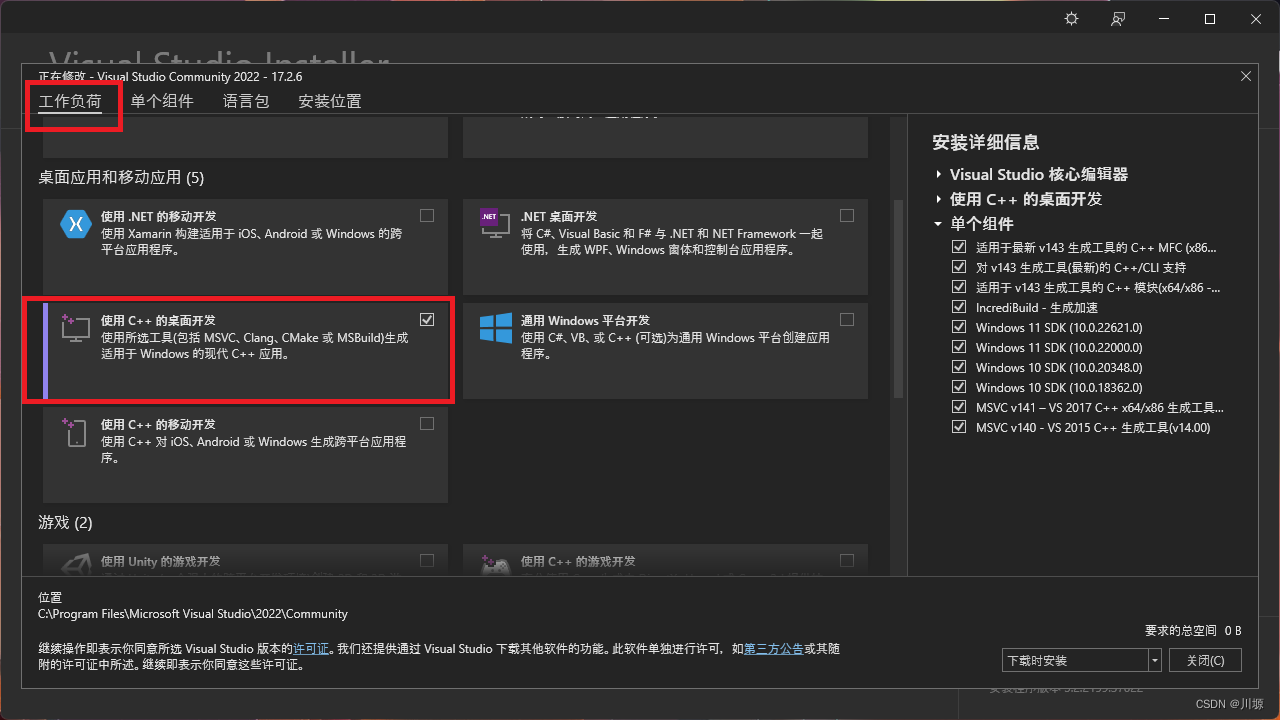The width and height of the screenshot is (1280, 720).
Task: Uncheck Windows 11 SDK (10.0.22621.0)
Action: (x=958, y=327)
